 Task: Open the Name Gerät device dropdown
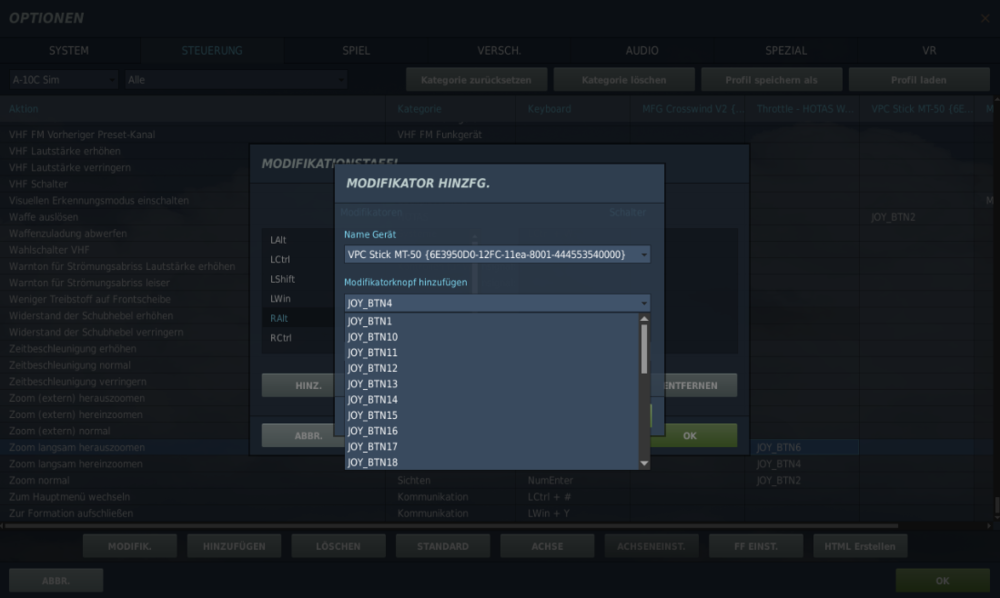[497, 254]
